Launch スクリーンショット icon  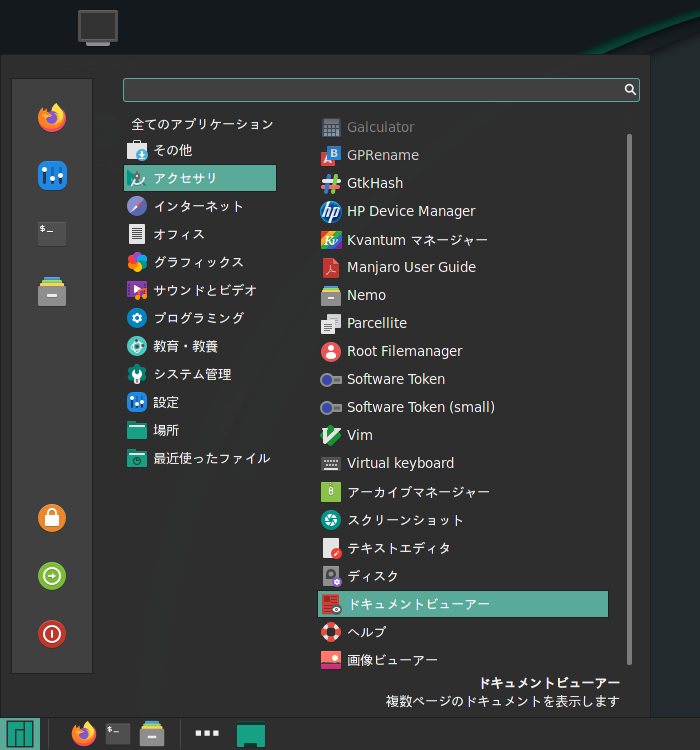[331, 520]
